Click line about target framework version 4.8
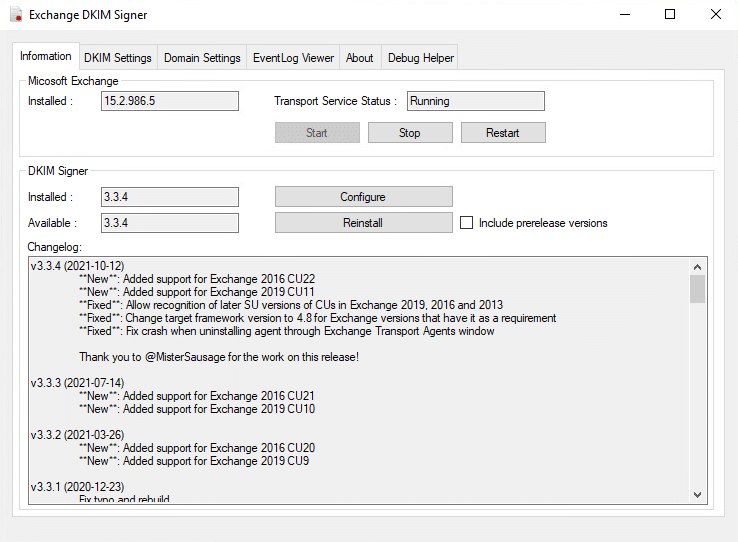Viewport: 738px width, 542px height. 318,318
